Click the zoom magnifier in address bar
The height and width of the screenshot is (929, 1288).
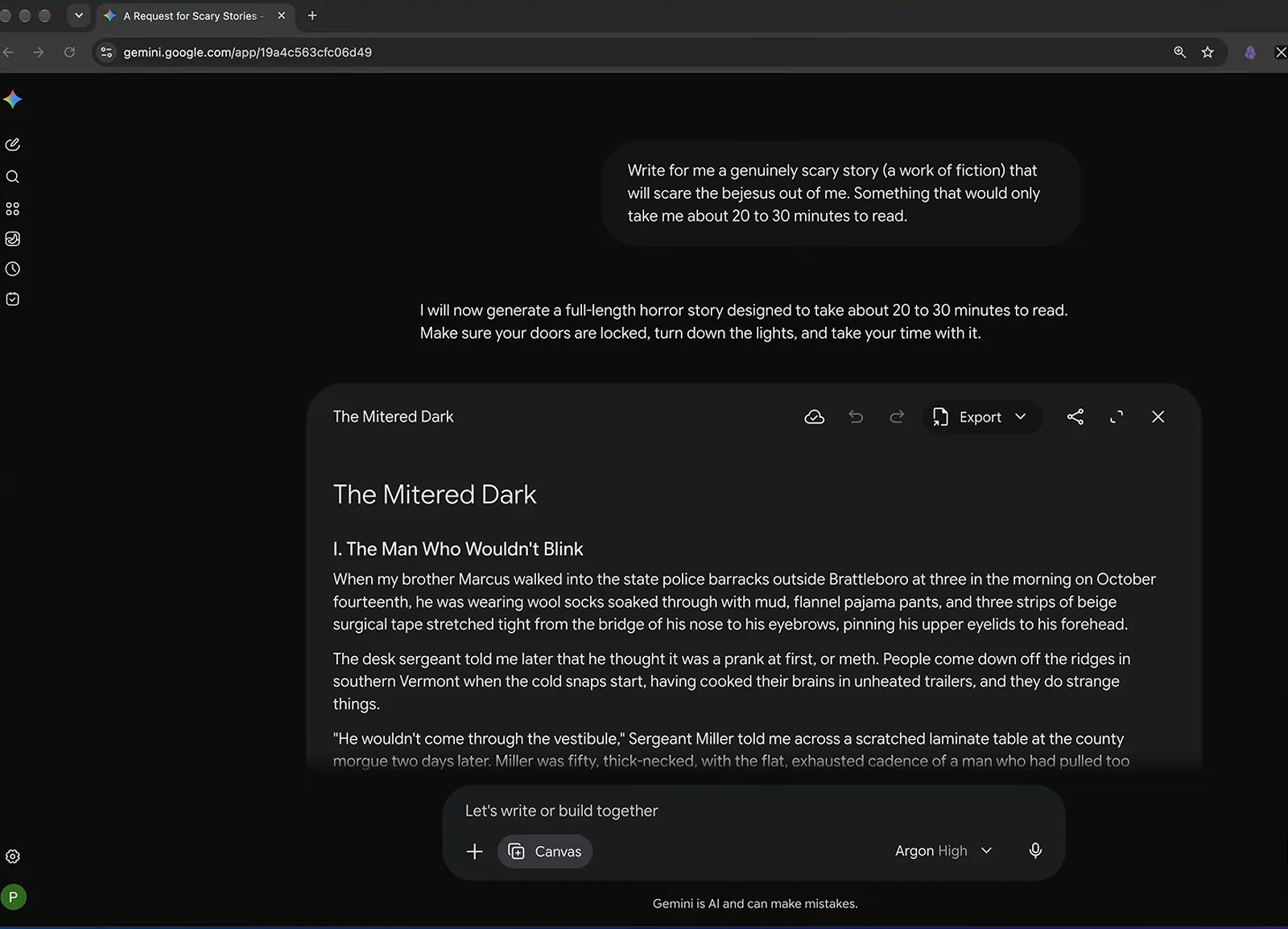(x=1179, y=52)
